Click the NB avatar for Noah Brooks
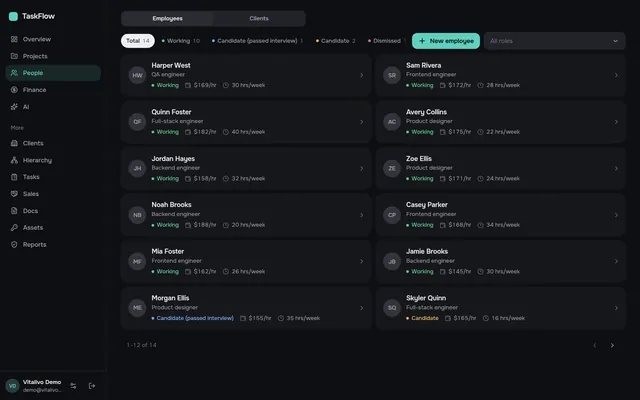Image resolution: width=640 pixels, height=400 pixels. (137, 215)
